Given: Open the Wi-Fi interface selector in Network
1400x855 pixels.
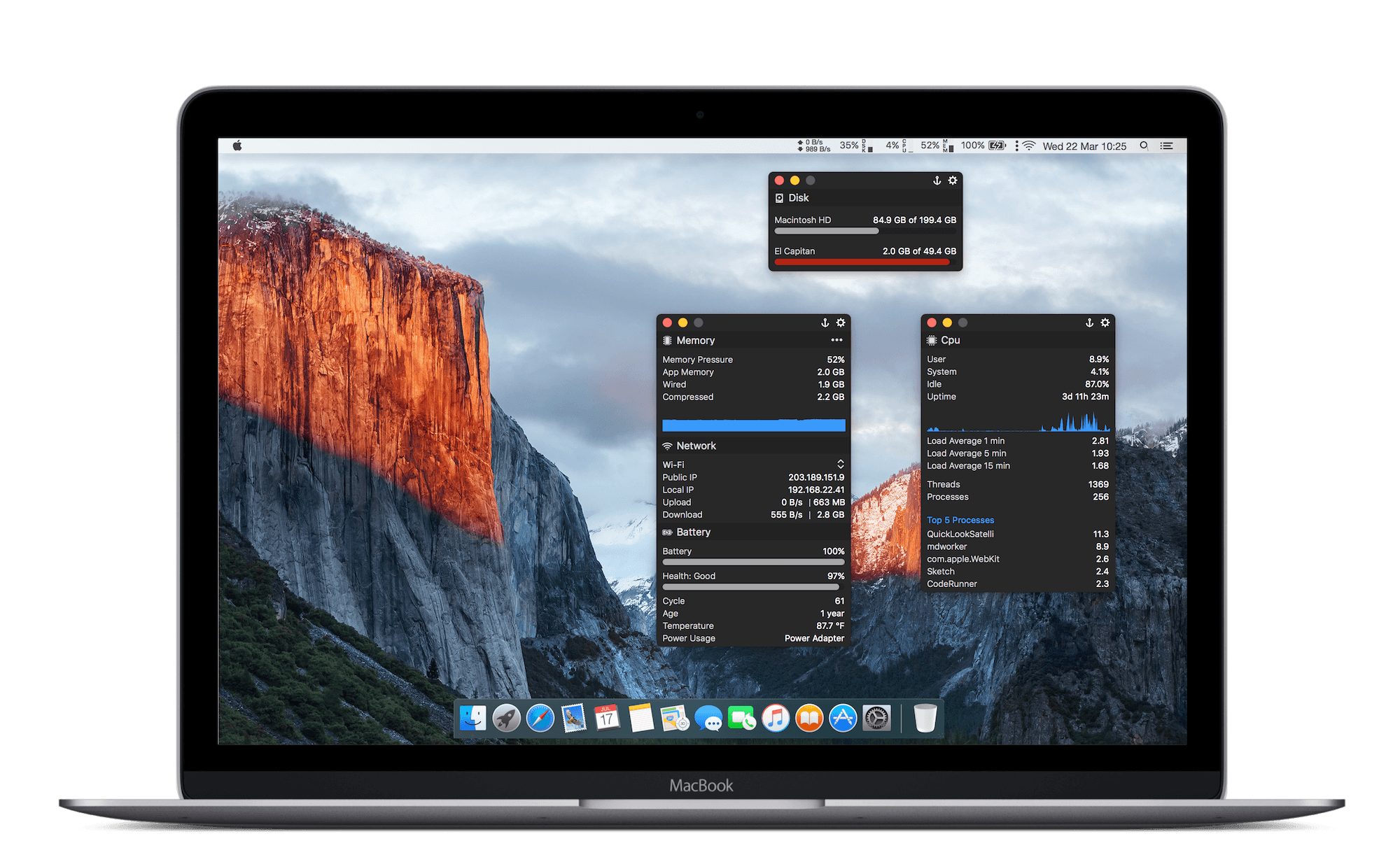Looking at the screenshot, I should [840, 465].
